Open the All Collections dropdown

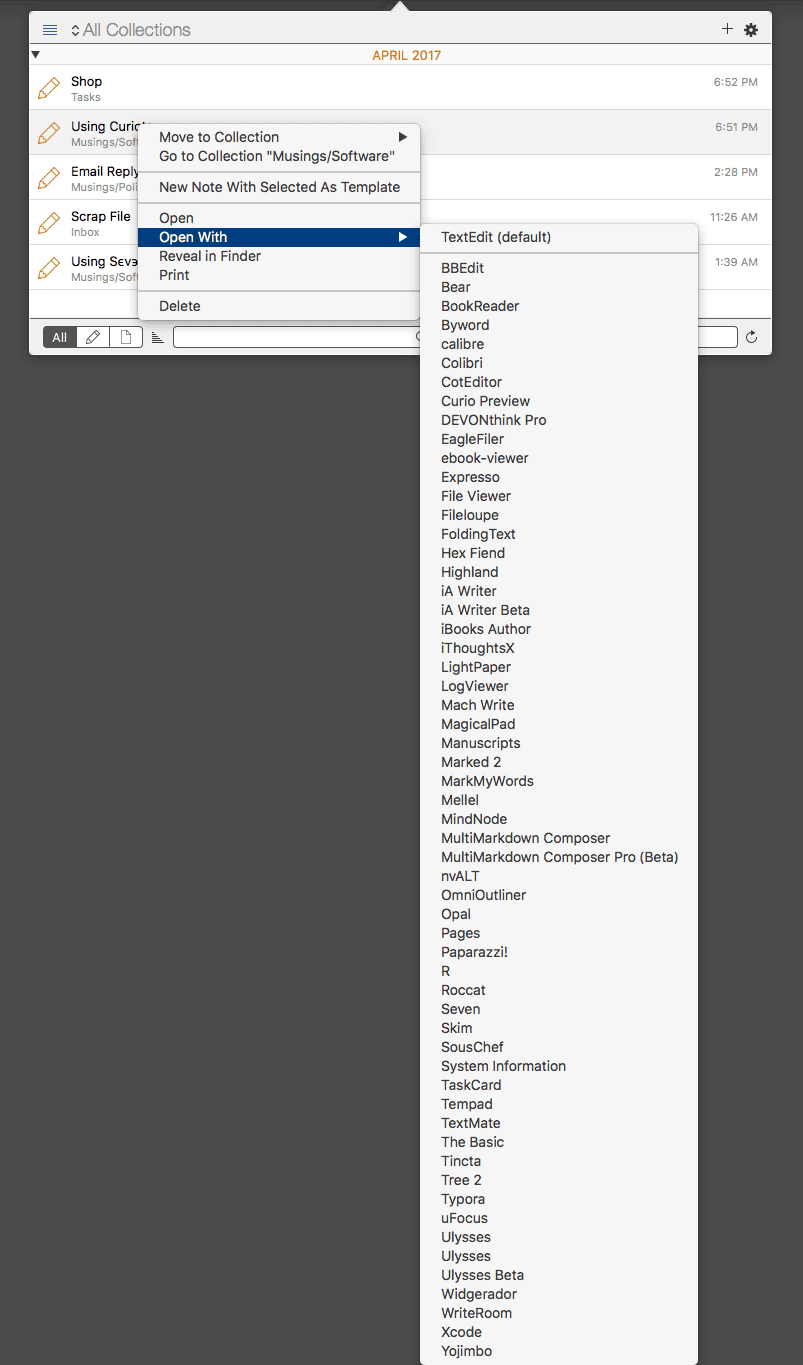(x=130, y=30)
